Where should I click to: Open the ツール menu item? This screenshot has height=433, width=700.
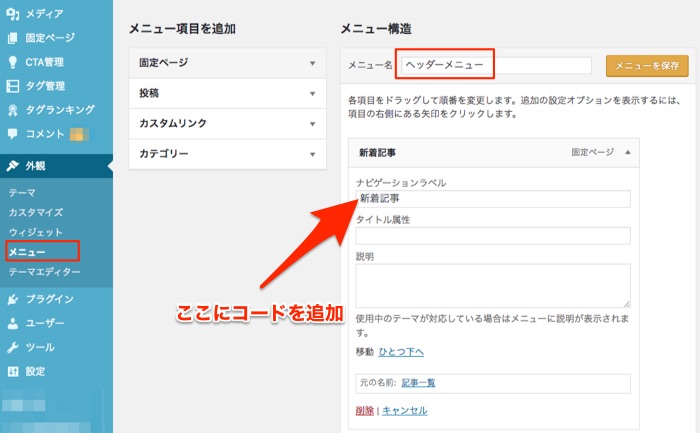pyautogui.click(x=40, y=347)
